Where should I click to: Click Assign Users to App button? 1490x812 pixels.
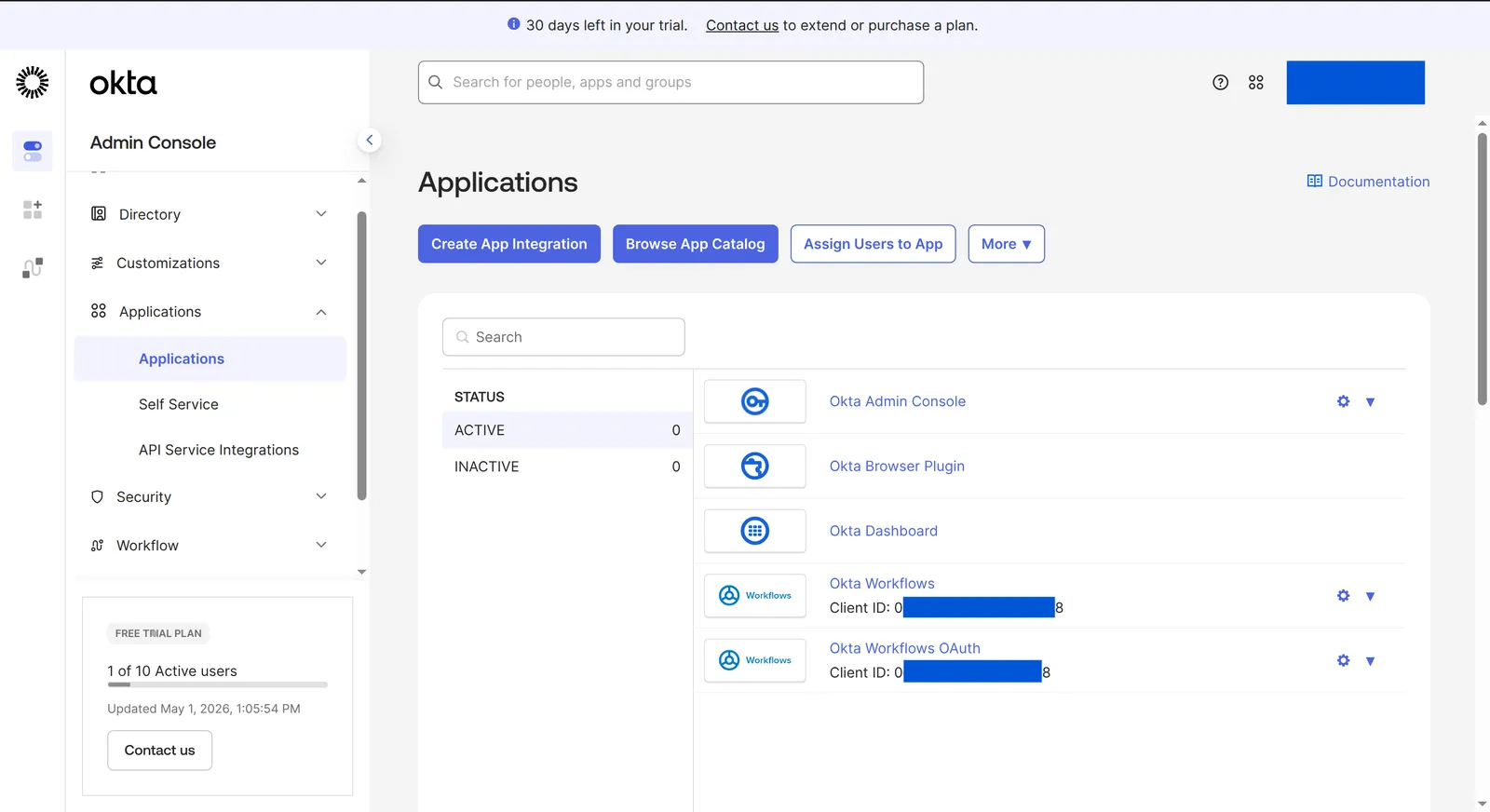[874, 244]
